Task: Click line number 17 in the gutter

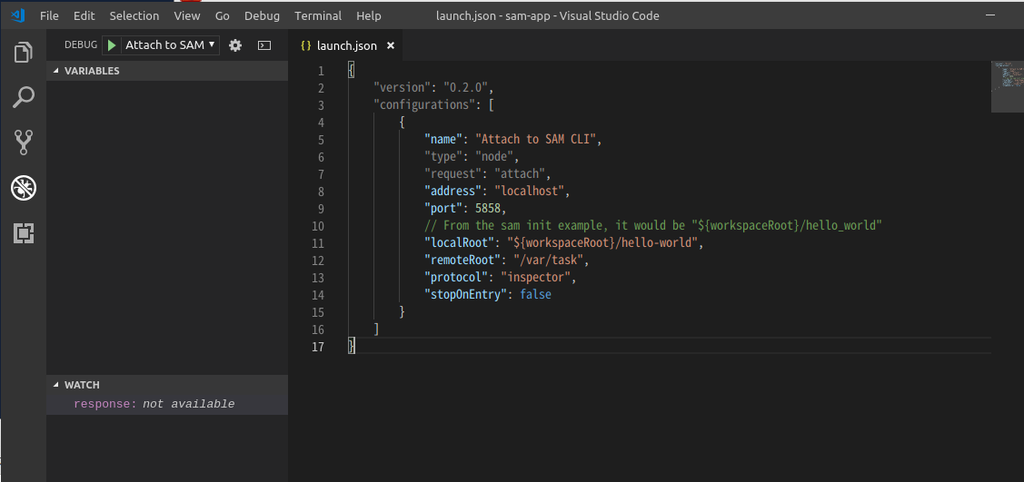Action: (318, 347)
